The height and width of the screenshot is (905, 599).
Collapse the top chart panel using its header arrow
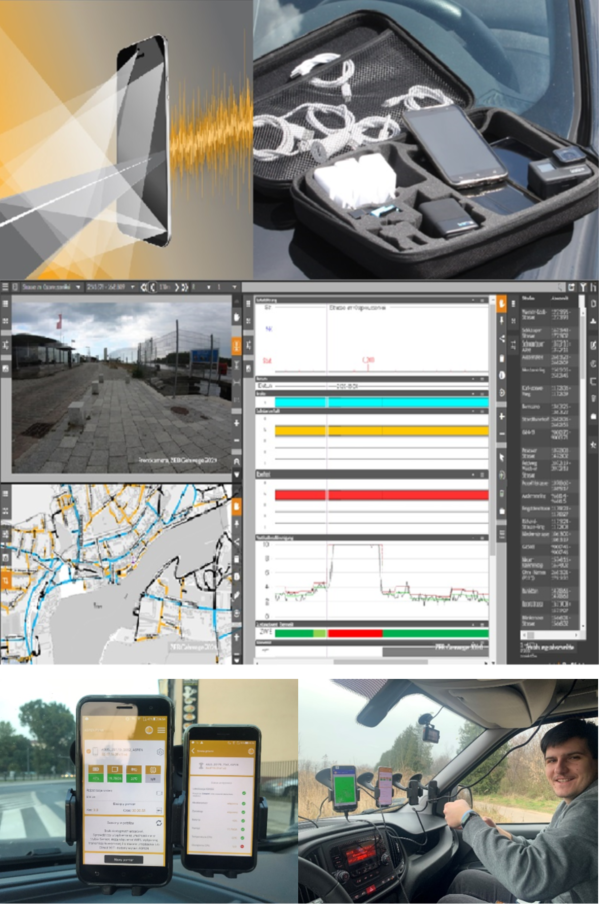click(473, 301)
